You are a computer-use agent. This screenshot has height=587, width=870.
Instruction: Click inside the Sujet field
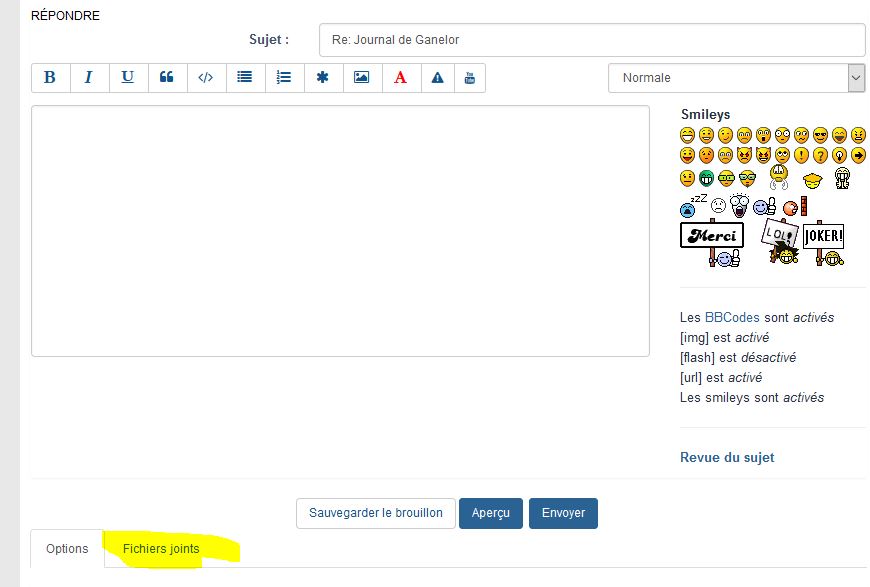(x=591, y=40)
